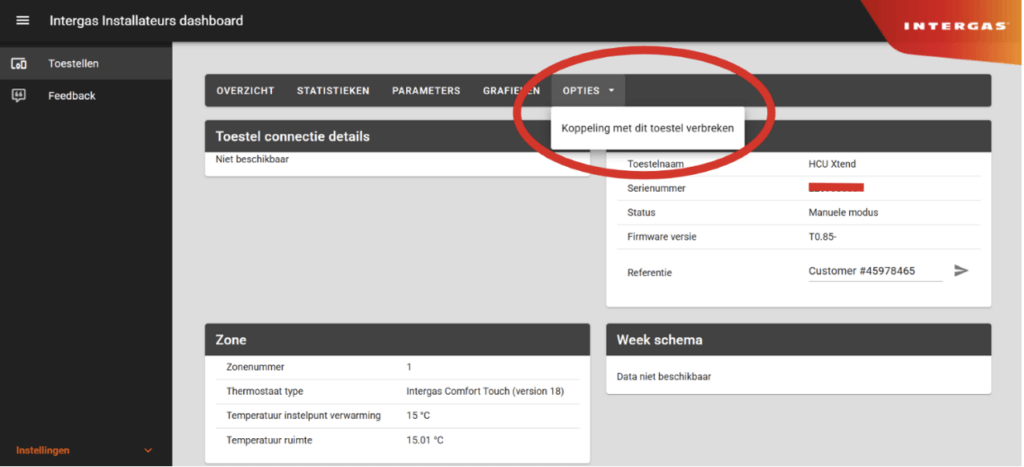The width and height of the screenshot is (1024, 467).
Task: Click the 15.01 °C room temperature value
Action: point(424,440)
